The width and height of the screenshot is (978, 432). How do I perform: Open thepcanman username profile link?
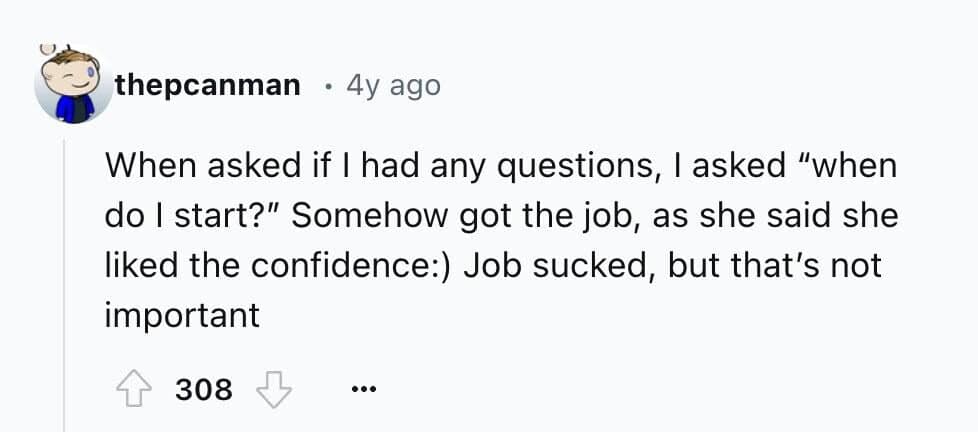207,86
